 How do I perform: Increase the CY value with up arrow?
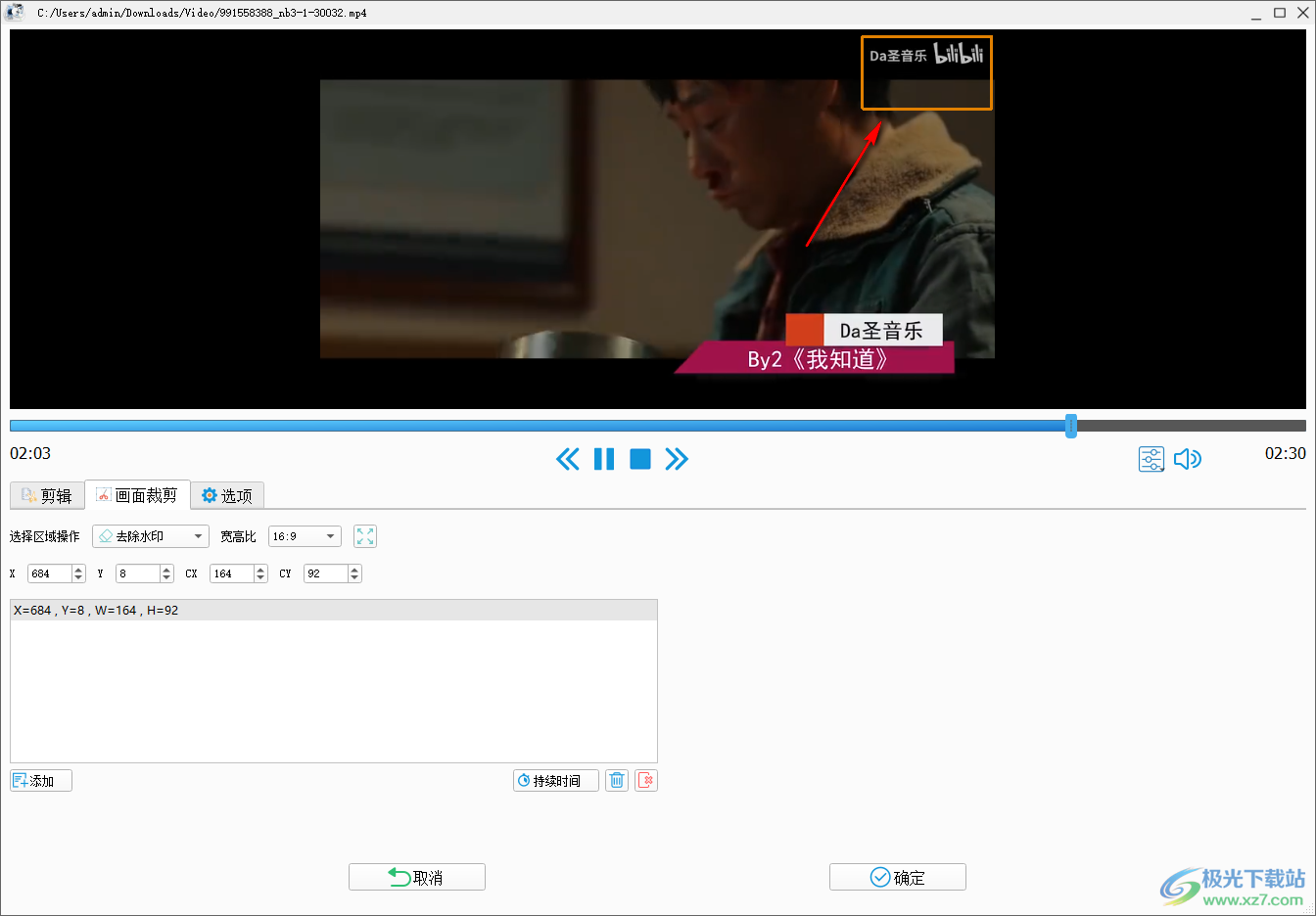354,570
